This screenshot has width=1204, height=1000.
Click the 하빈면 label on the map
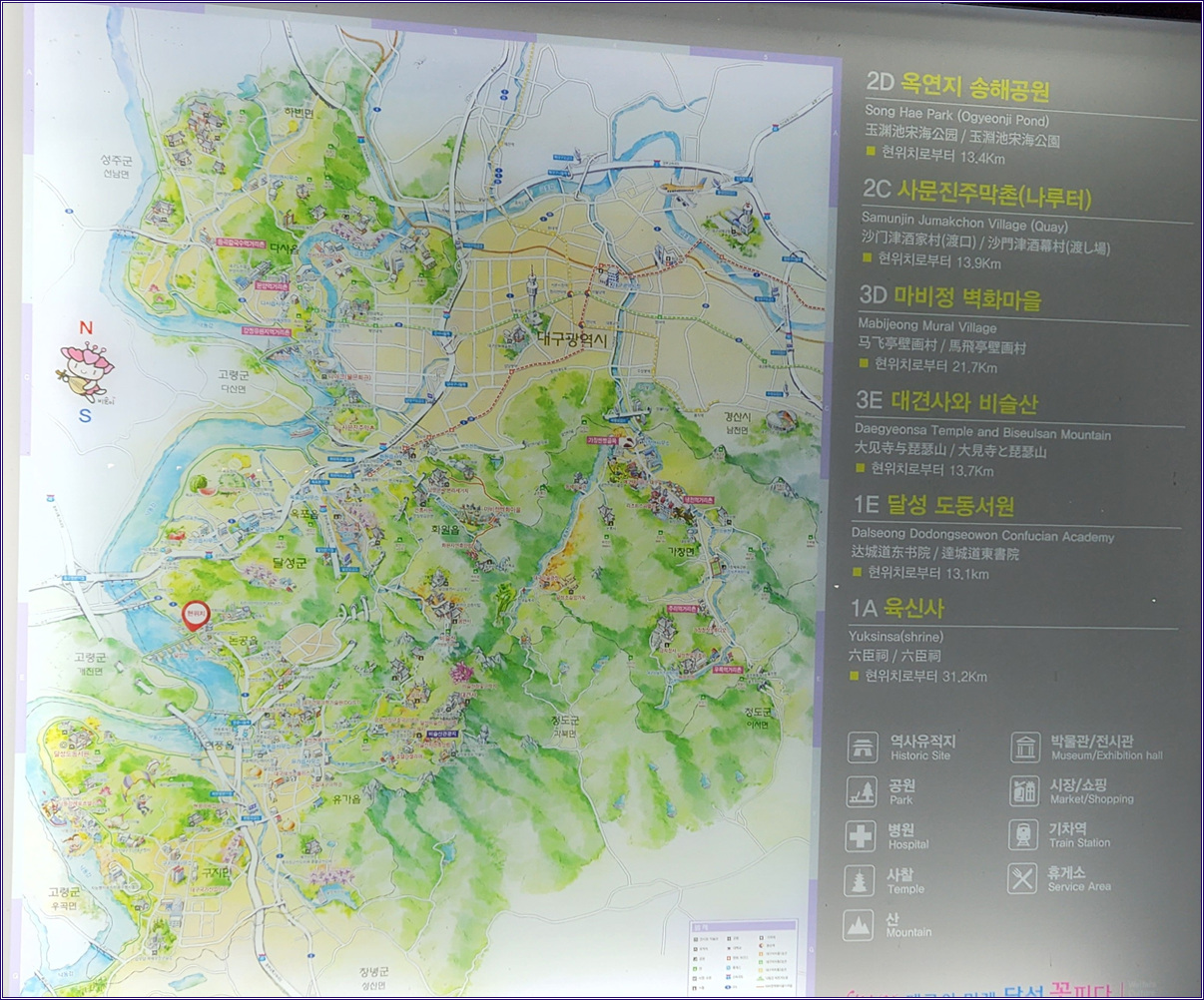click(x=299, y=113)
